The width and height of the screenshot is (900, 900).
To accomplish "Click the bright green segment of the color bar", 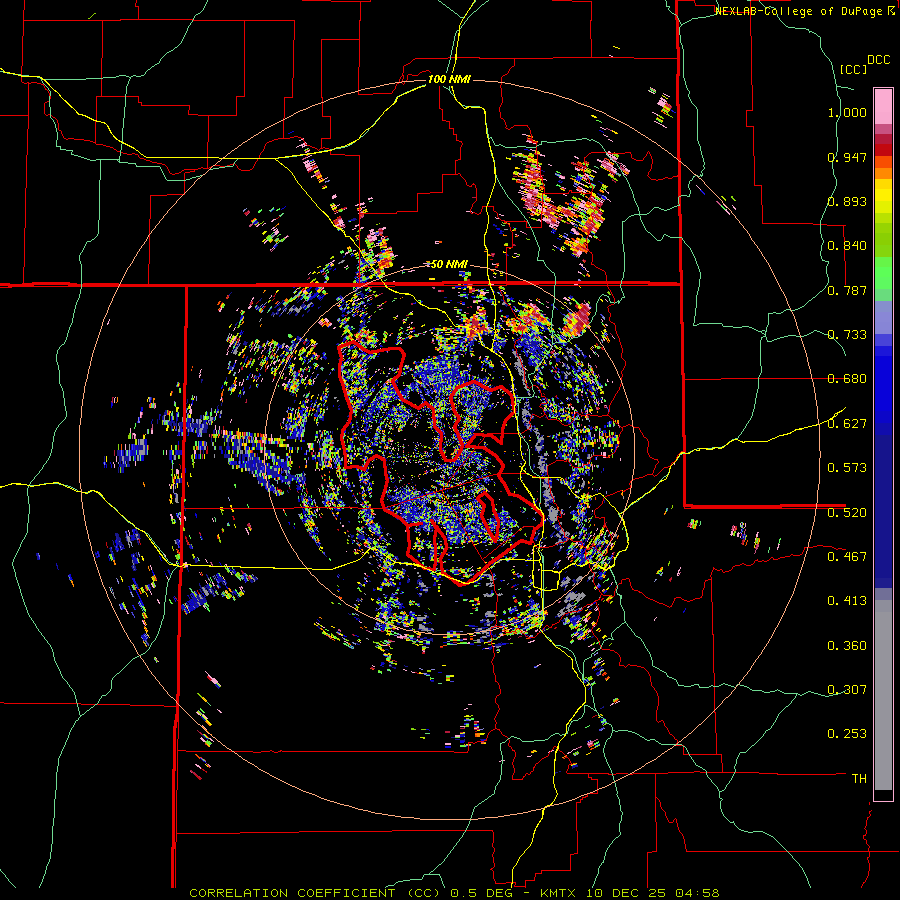I will point(883,273).
